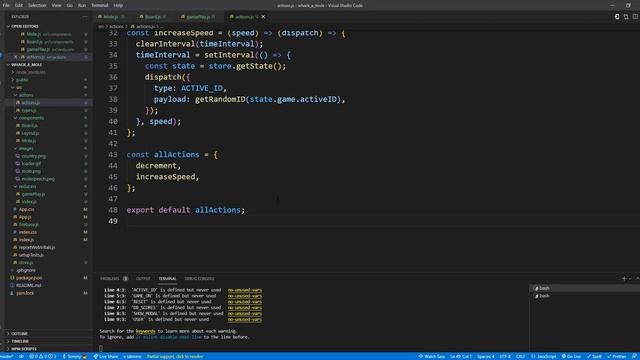
Task: Switch to the Debug Console tab
Action: [199, 279]
